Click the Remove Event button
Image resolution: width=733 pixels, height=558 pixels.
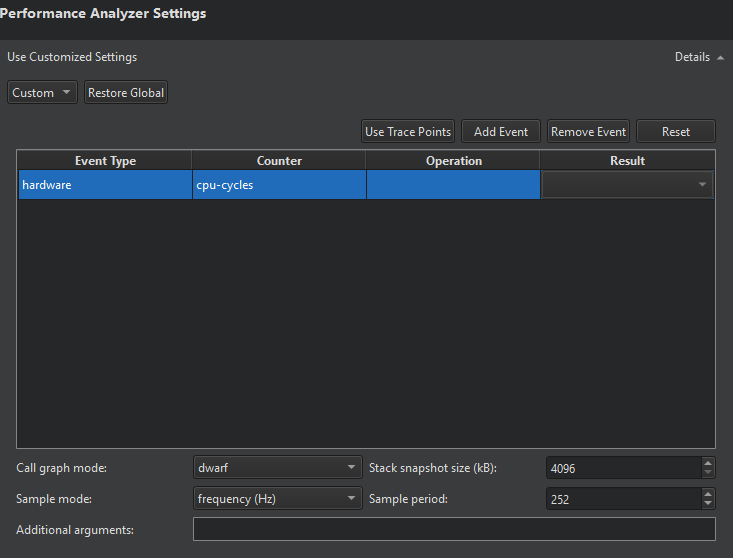[588, 132]
